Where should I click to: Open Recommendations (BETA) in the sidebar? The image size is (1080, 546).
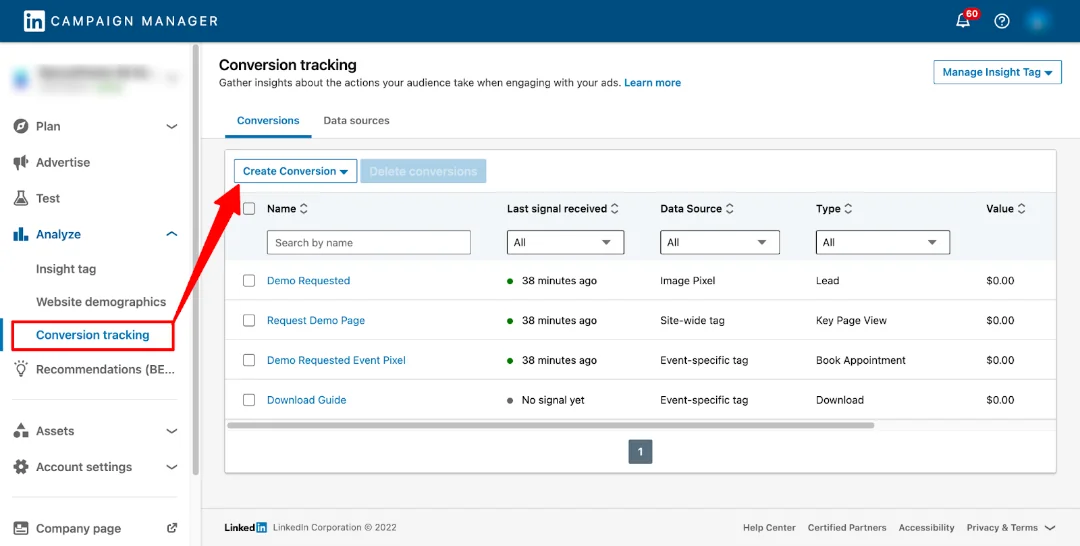tap(105, 370)
